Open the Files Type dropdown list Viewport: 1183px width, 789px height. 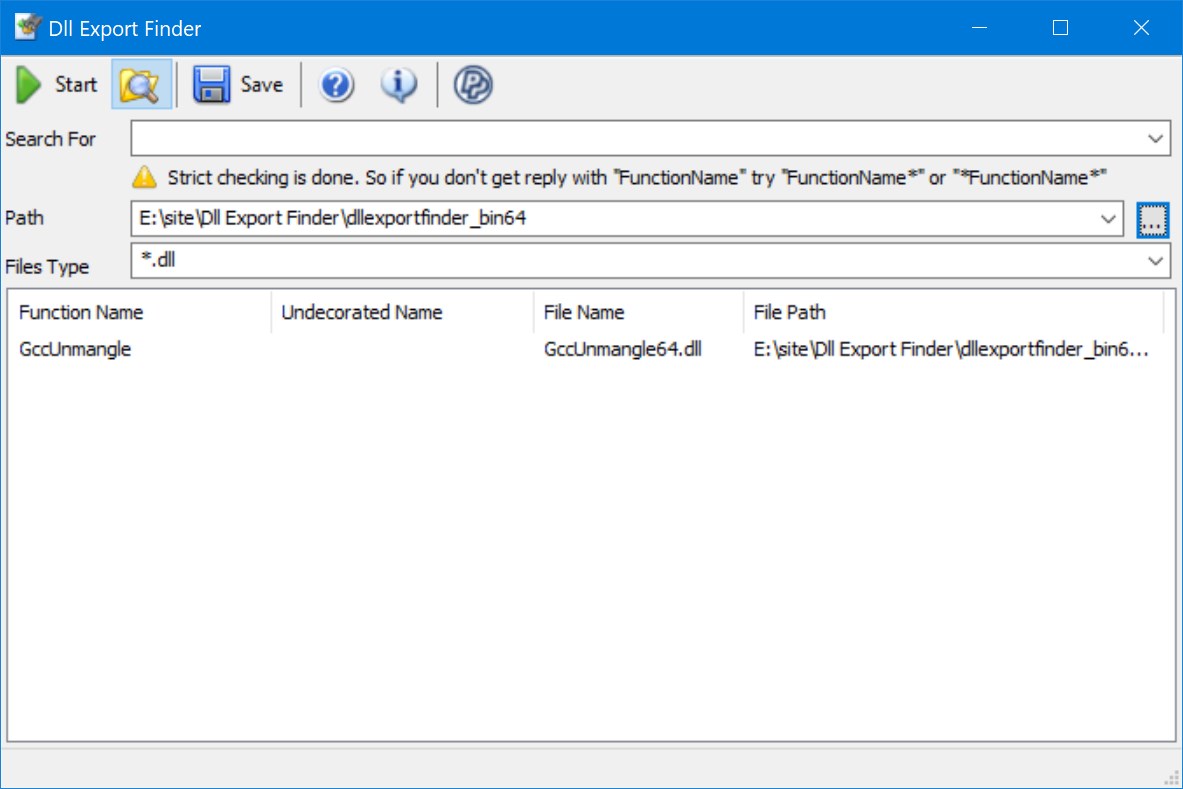pyautogui.click(x=1157, y=260)
